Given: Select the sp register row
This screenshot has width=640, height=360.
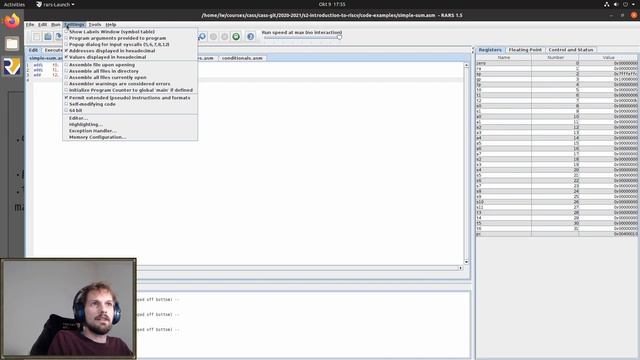Looking at the screenshot, I should [557, 74].
